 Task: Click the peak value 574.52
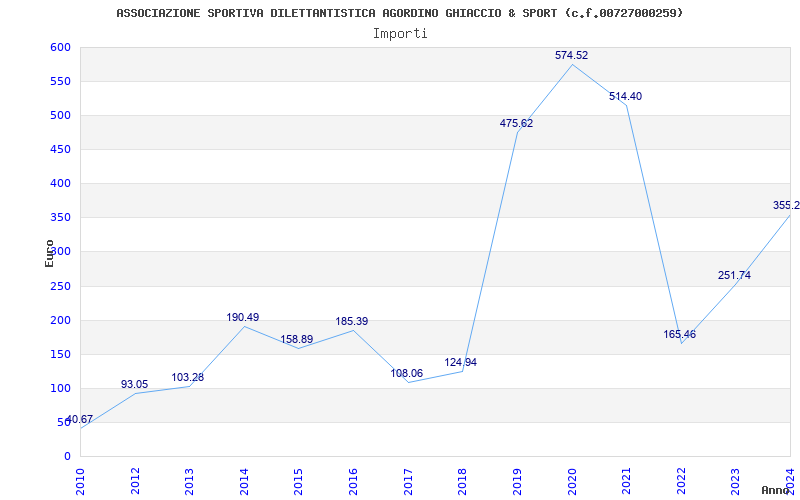[x=571, y=55]
